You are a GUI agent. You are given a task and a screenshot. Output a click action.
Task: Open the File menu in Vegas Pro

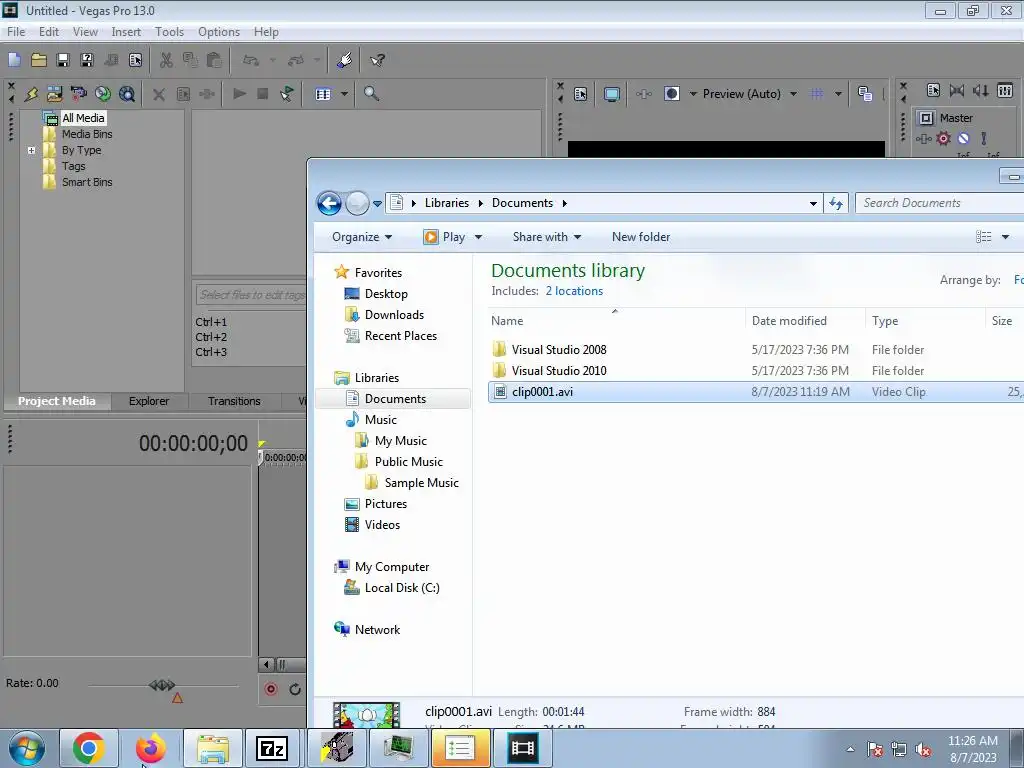pos(16,31)
